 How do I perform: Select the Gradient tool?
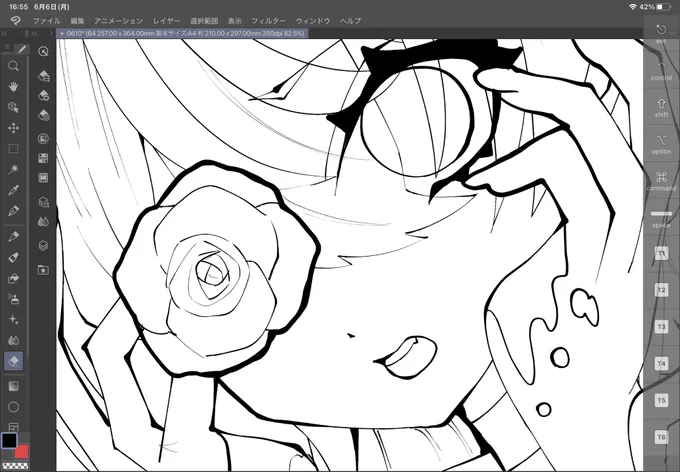pyautogui.click(x=13, y=386)
